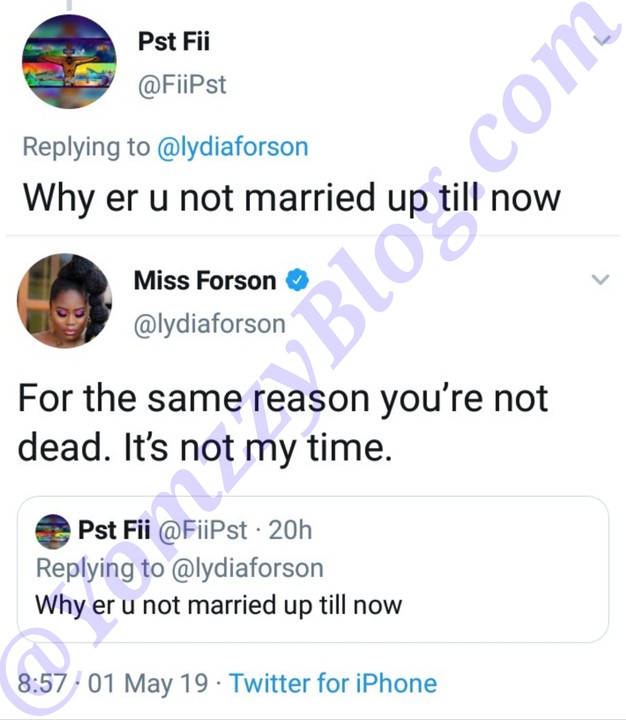Open the @lydiaforson mention link in reply

click(x=232, y=147)
